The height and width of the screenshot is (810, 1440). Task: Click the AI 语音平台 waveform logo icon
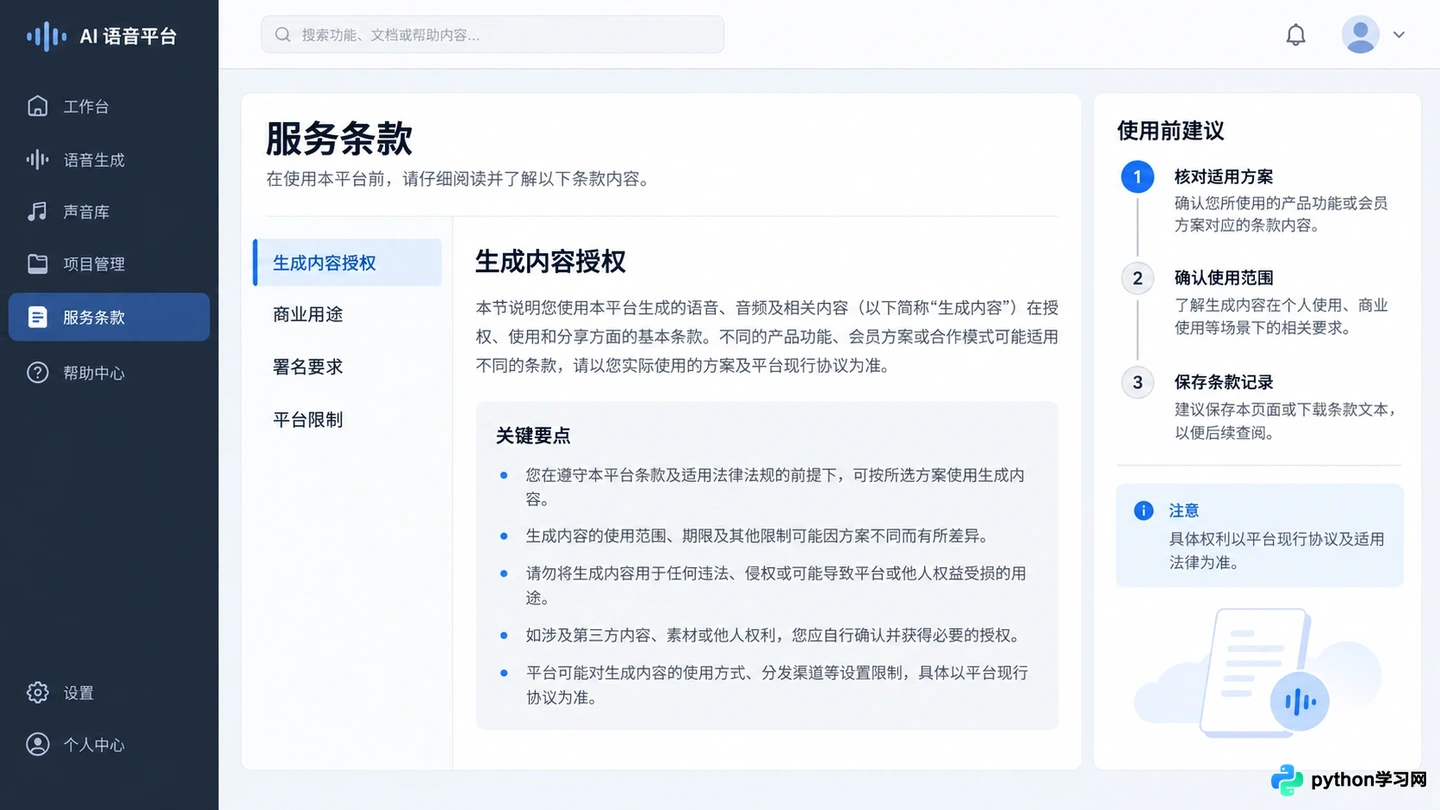(x=47, y=37)
